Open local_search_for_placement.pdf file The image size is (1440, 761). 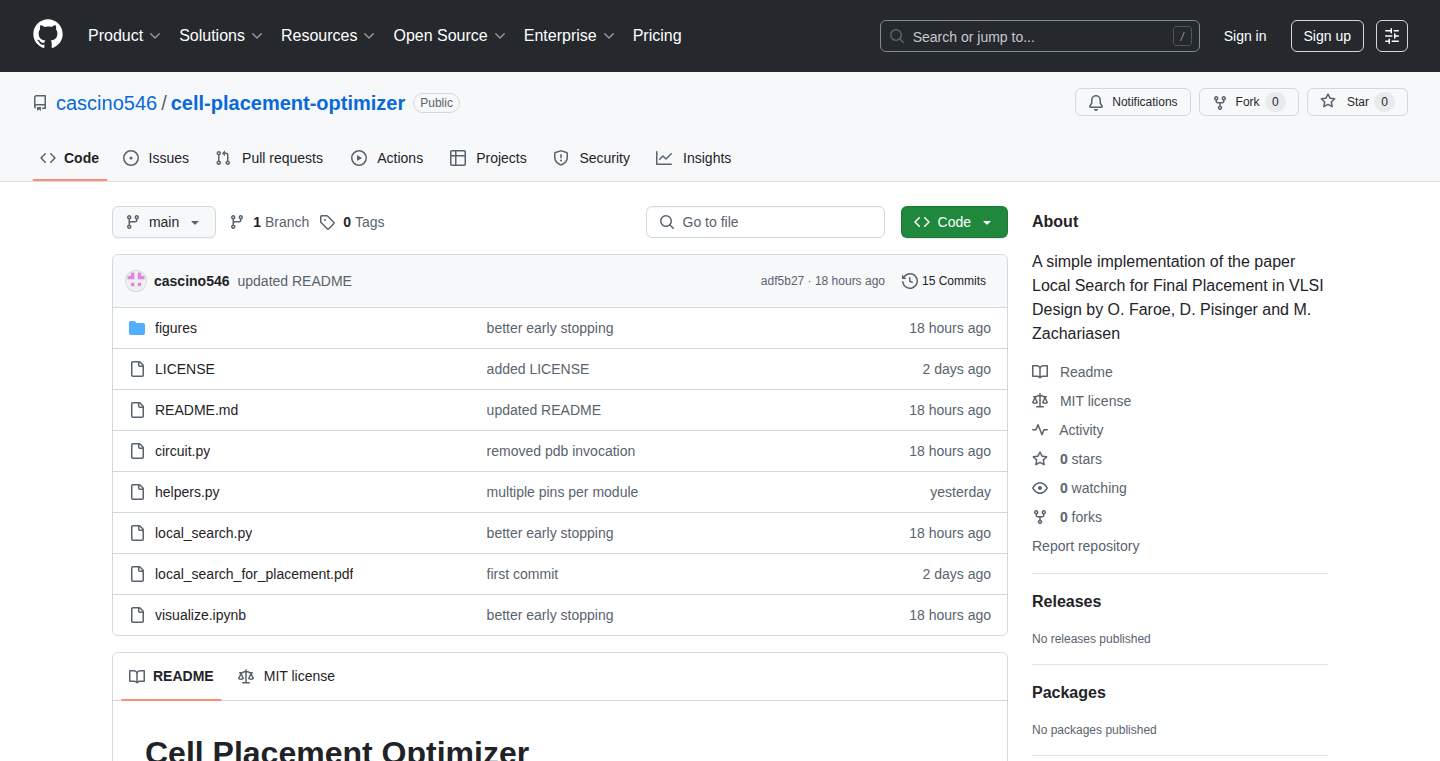pos(254,574)
